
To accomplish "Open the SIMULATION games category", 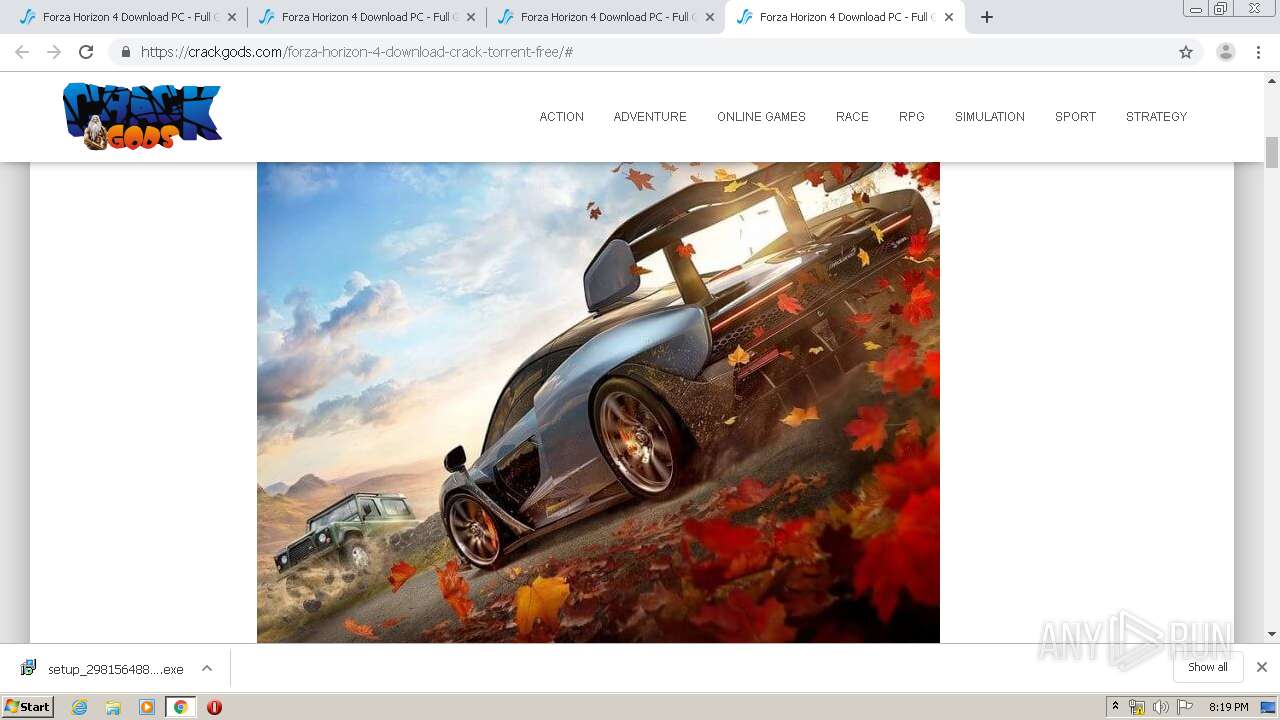I will tap(990, 117).
